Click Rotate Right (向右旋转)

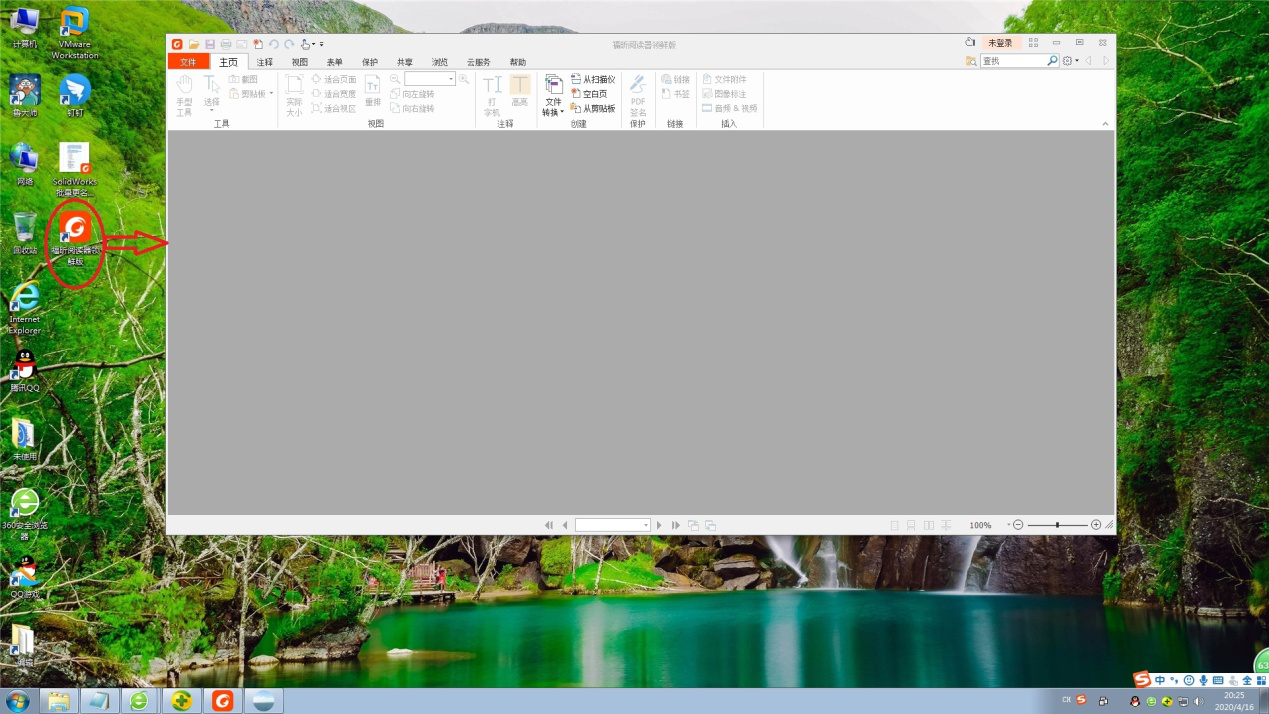coord(412,108)
